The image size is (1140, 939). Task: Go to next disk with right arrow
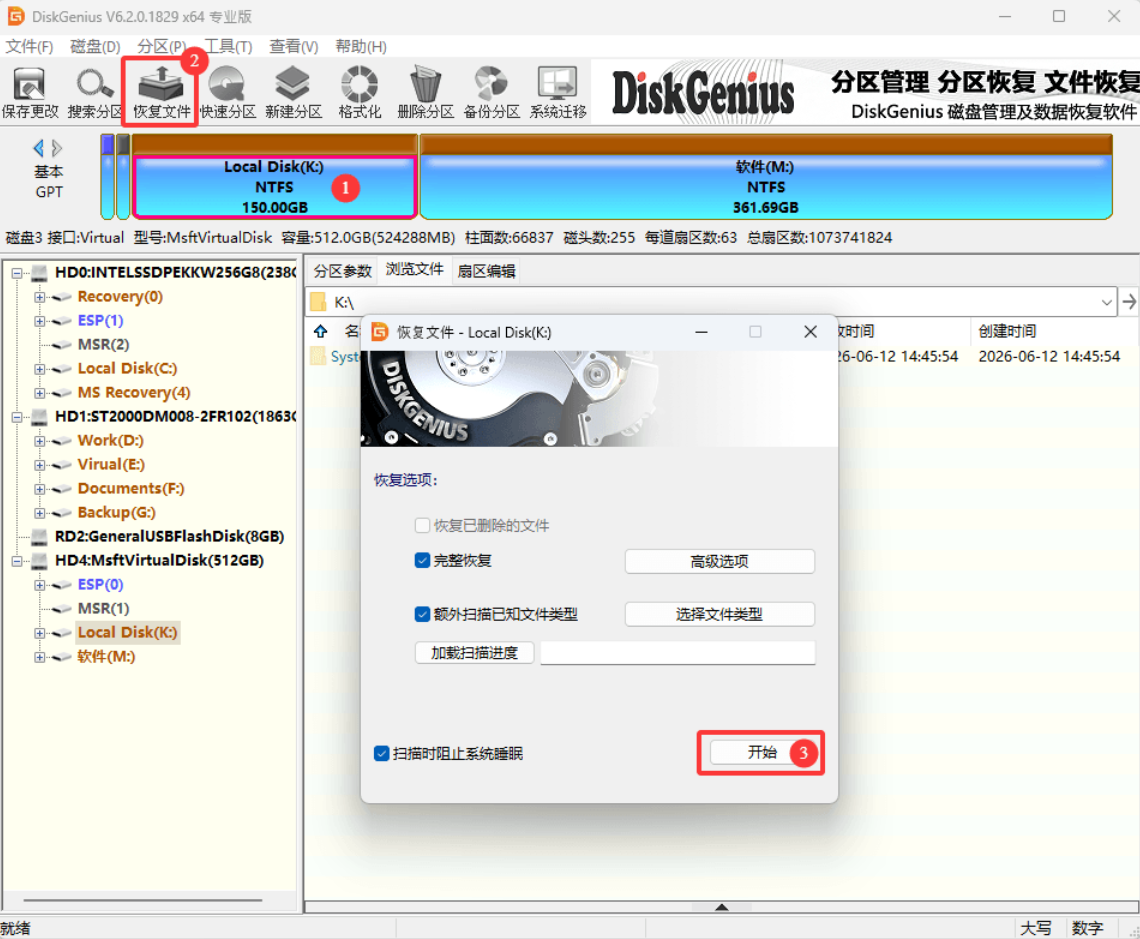[x=57, y=148]
